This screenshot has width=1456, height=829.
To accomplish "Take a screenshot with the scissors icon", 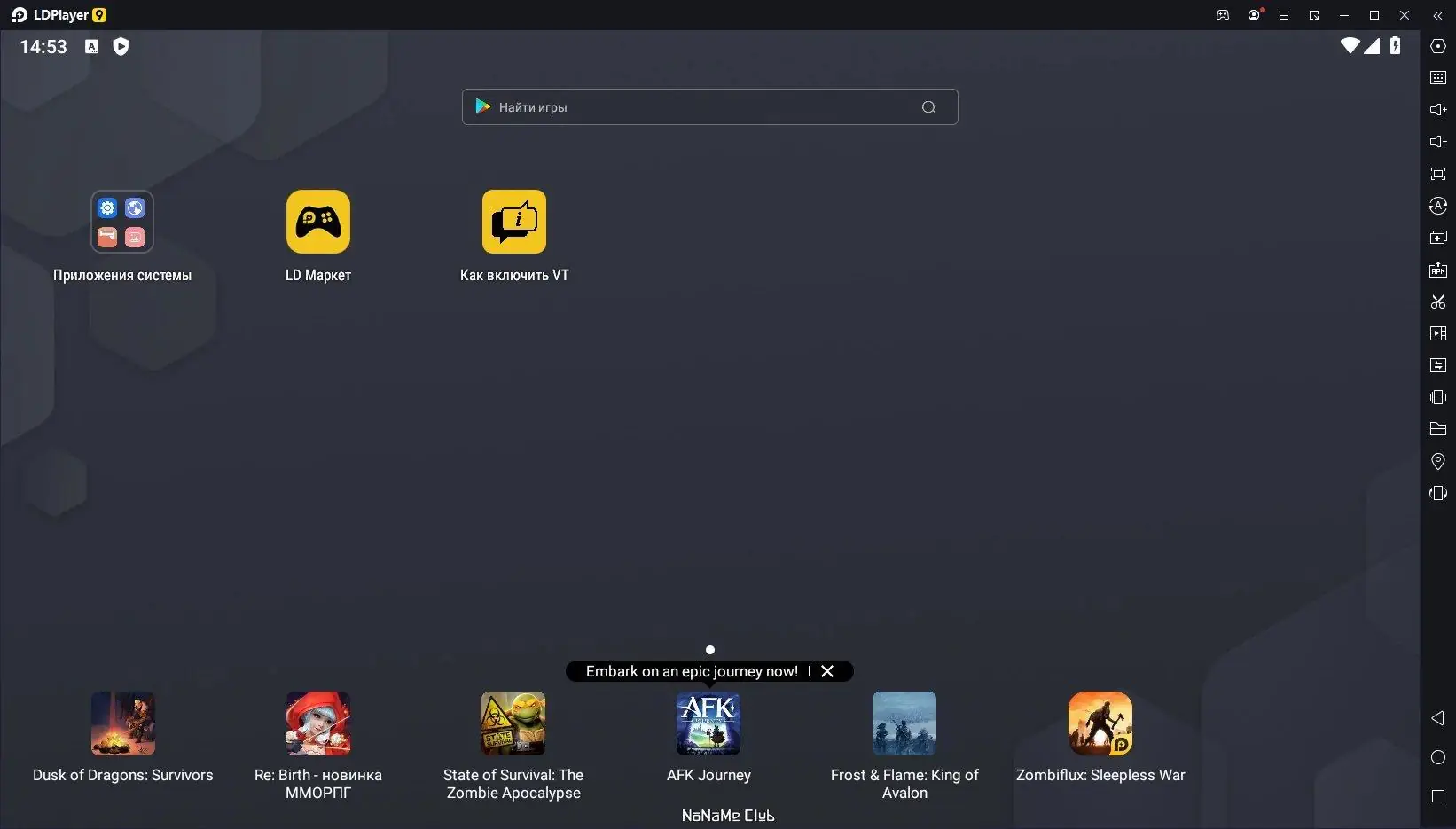I will click(1438, 301).
